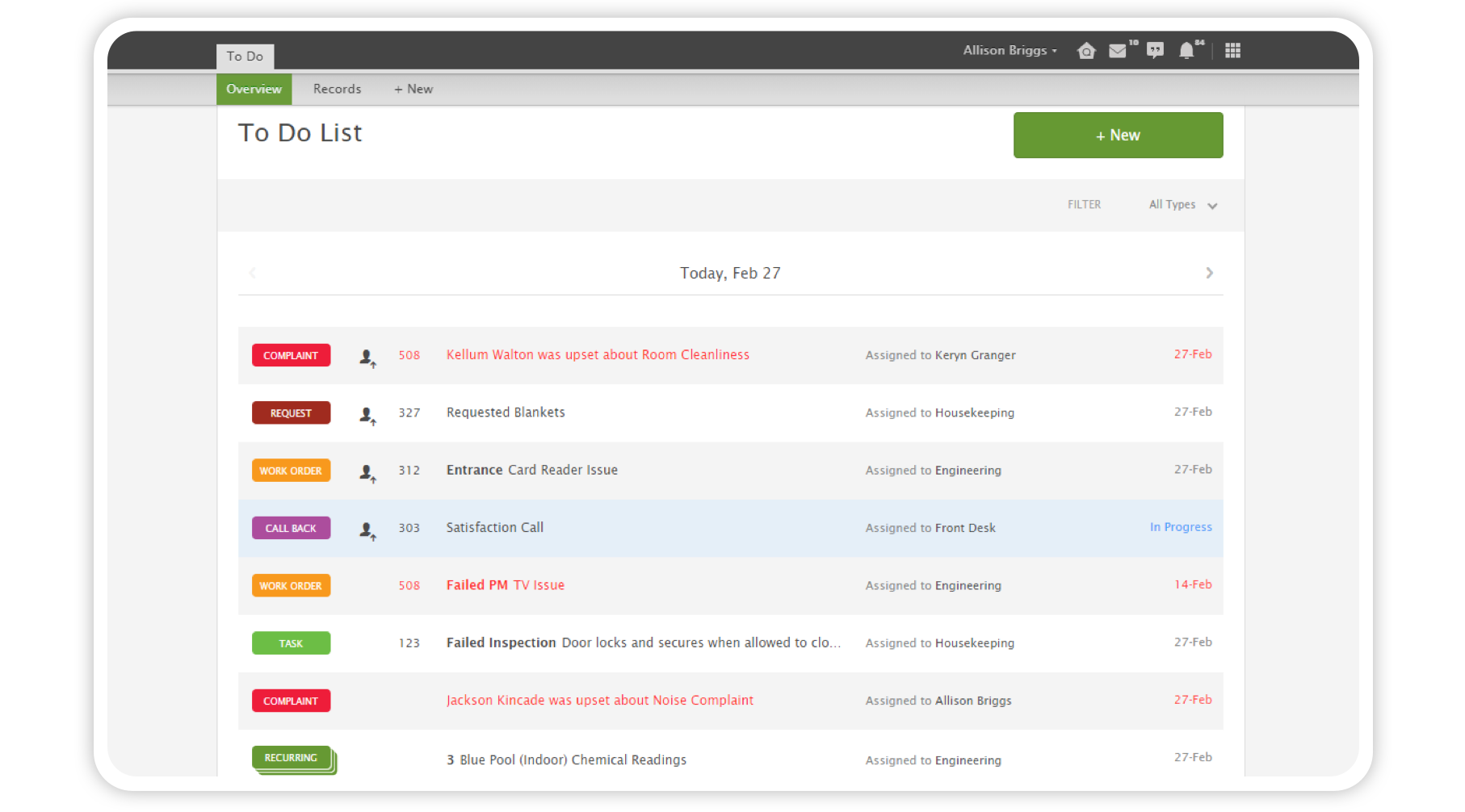Click Assigned to Keryn Granger
The width and height of the screenshot is (1465, 812).
tap(940, 355)
